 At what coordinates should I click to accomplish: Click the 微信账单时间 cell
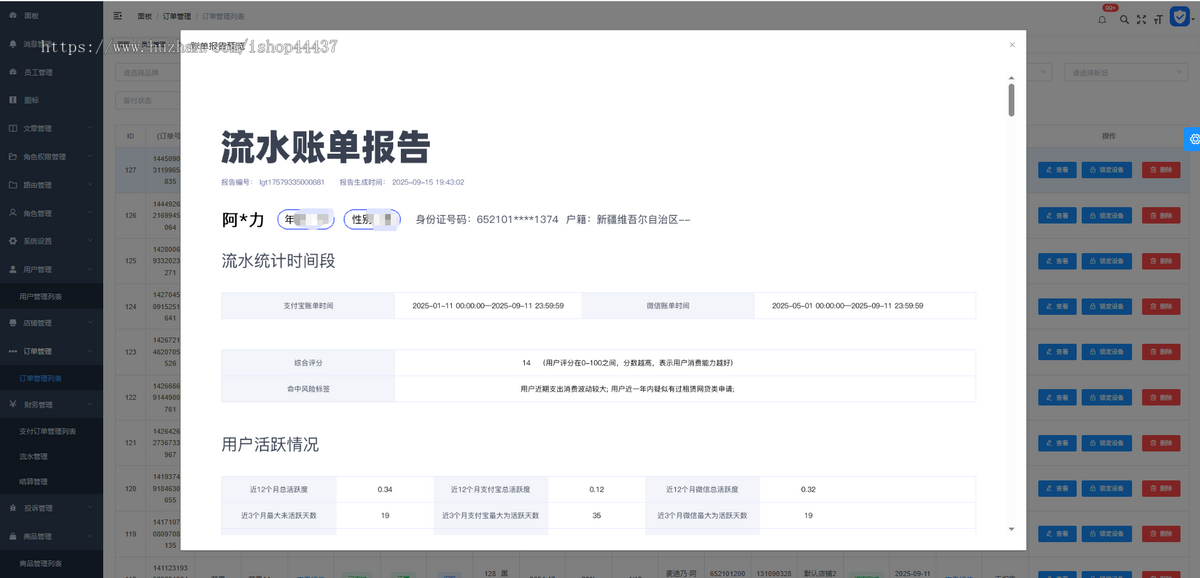click(x=668, y=305)
